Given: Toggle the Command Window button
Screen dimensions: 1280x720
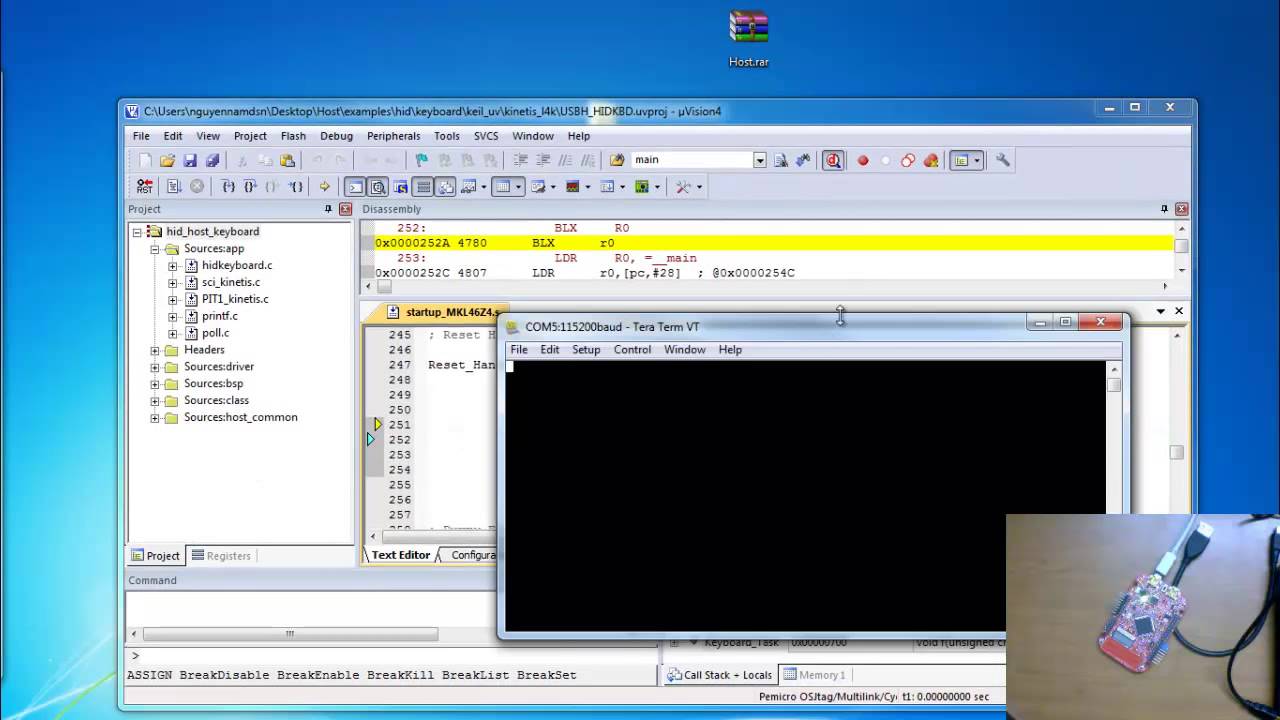Looking at the screenshot, I should (x=355, y=186).
